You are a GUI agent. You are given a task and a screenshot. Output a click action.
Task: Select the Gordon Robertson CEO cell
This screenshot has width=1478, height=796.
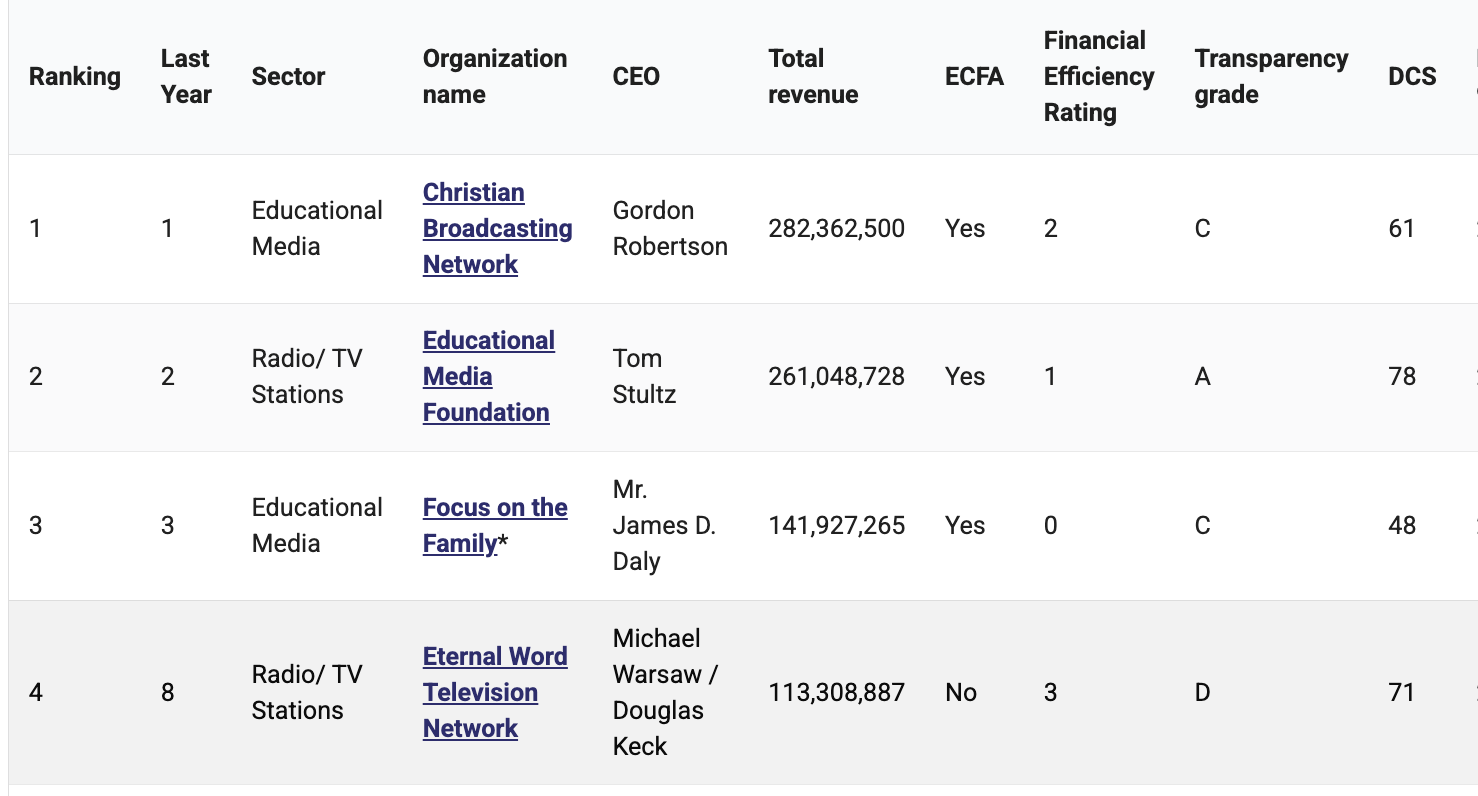pyautogui.click(x=670, y=228)
